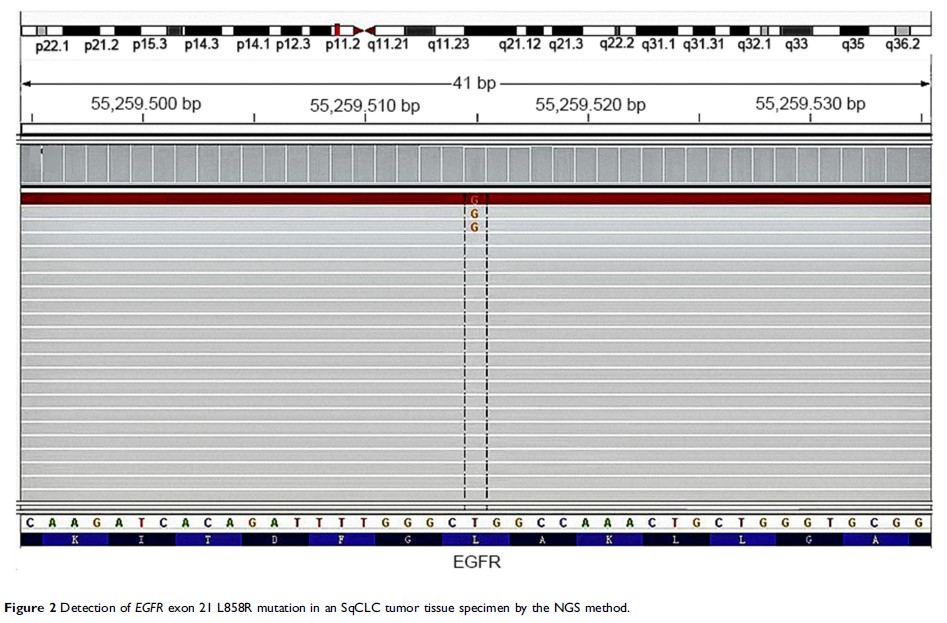The width and height of the screenshot is (947, 623).
Task: Select the amino acid block labeled F
Action: (x=340, y=540)
